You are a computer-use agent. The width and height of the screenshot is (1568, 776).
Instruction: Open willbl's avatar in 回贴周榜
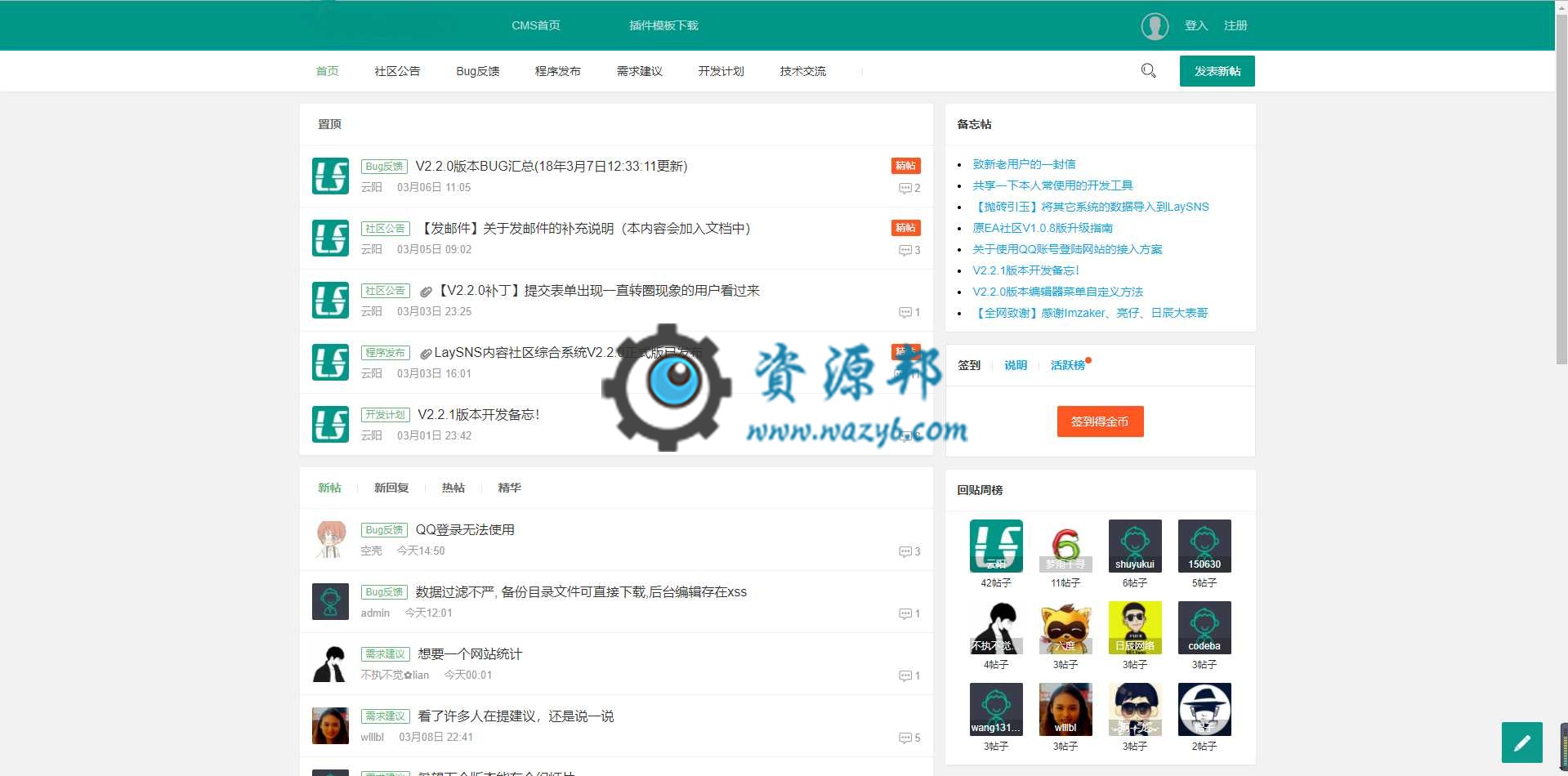click(1065, 709)
